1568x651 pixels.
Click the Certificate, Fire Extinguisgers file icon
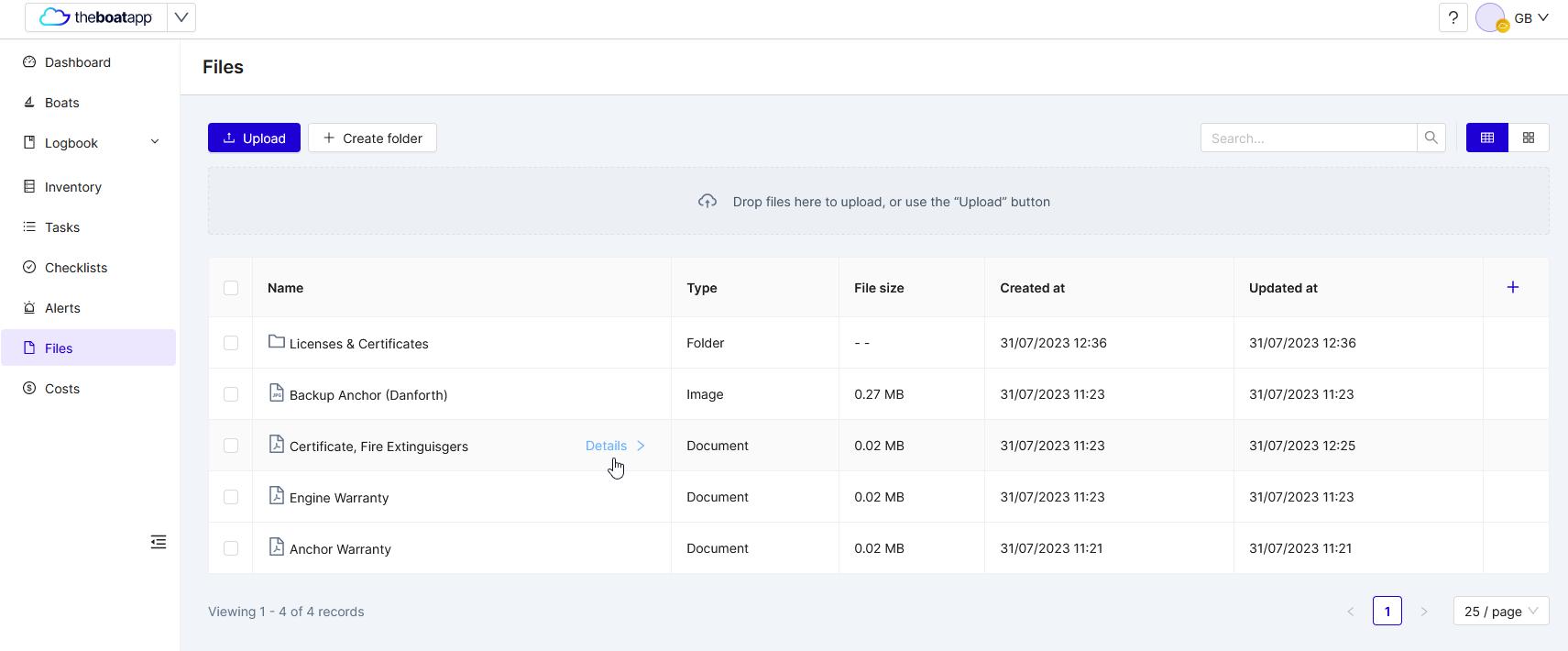(277, 444)
